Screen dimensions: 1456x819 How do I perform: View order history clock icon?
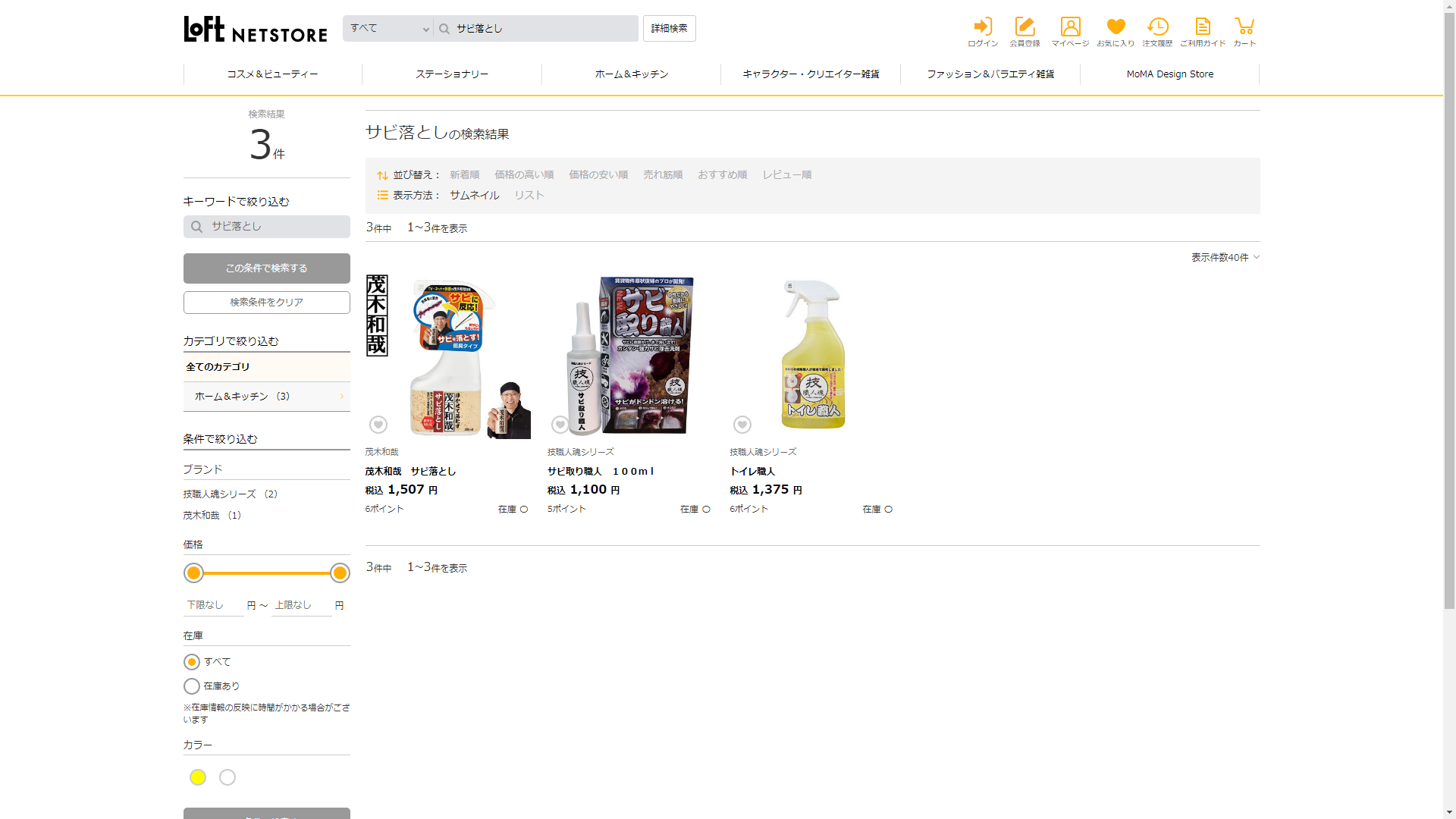[x=1157, y=27]
